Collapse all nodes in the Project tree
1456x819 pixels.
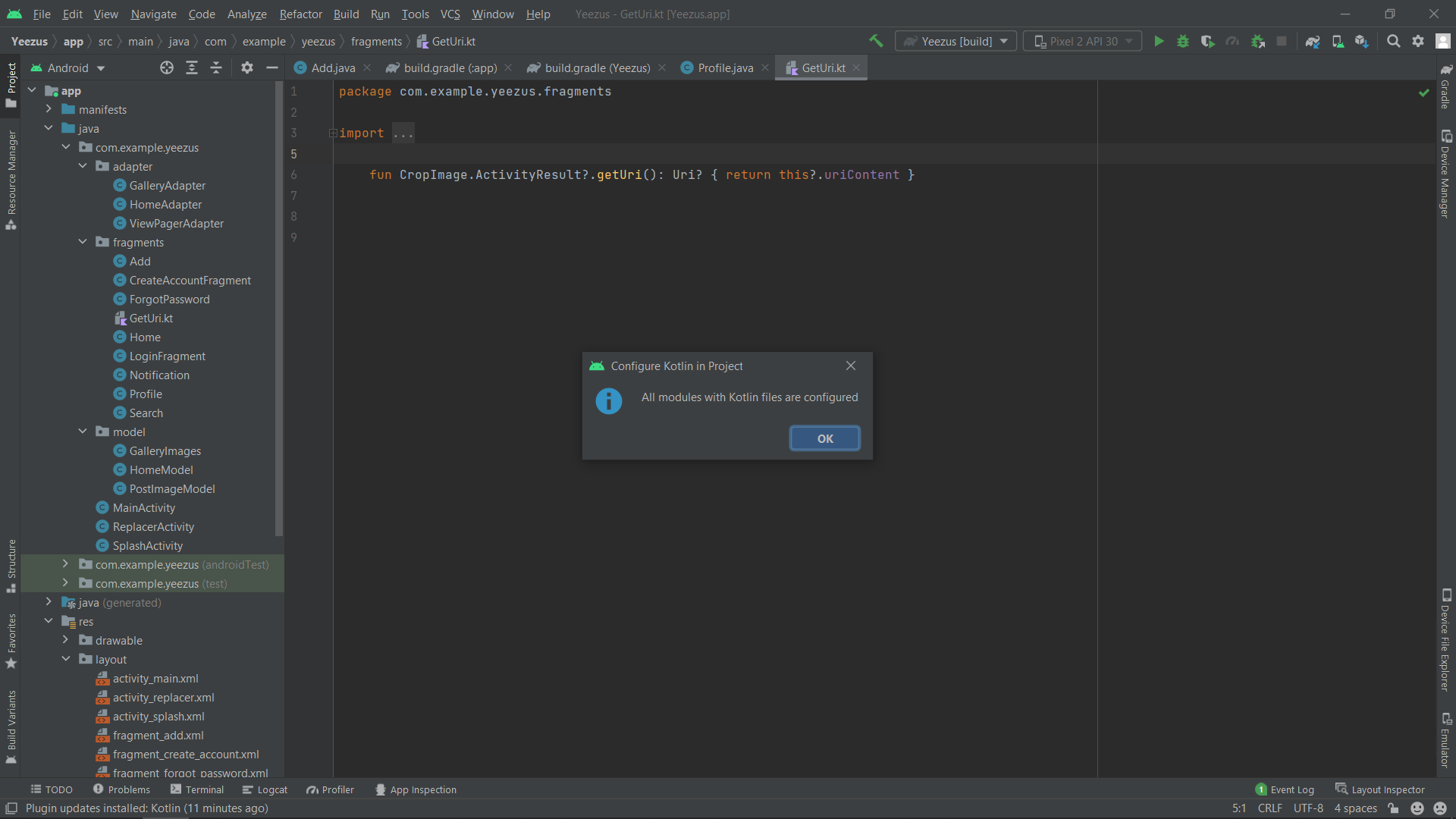(x=215, y=67)
